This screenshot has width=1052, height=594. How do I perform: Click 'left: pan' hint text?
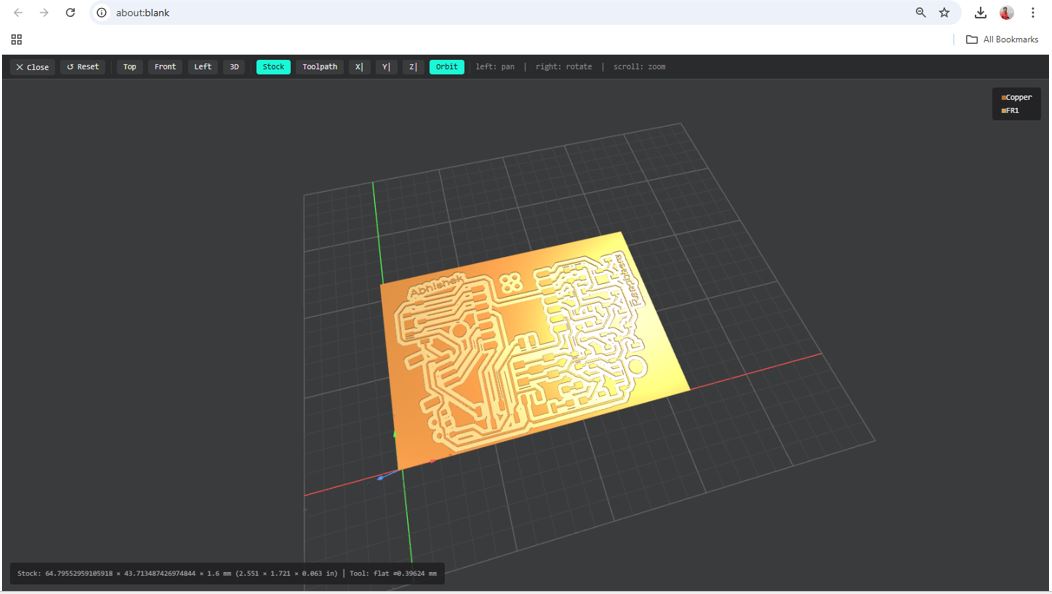pyautogui.click(x=495, y=67)
